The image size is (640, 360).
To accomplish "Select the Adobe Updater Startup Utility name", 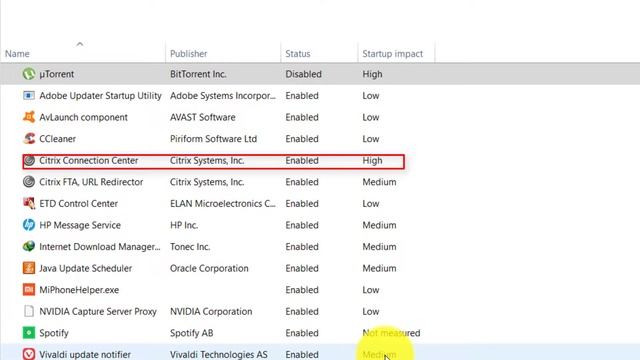I will pos(100,96).
